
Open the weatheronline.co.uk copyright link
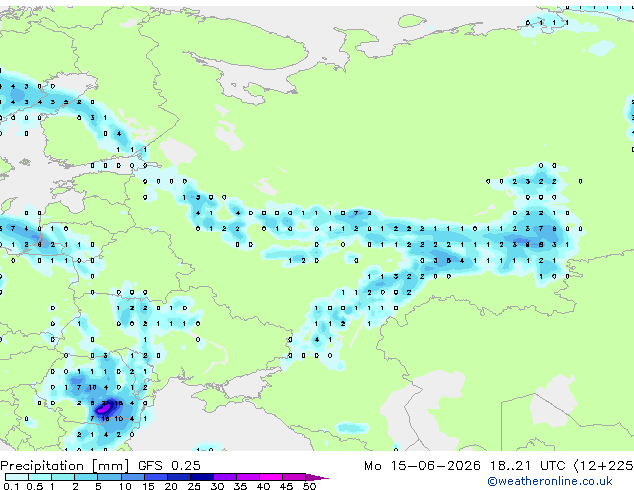[x=550, y=481]
